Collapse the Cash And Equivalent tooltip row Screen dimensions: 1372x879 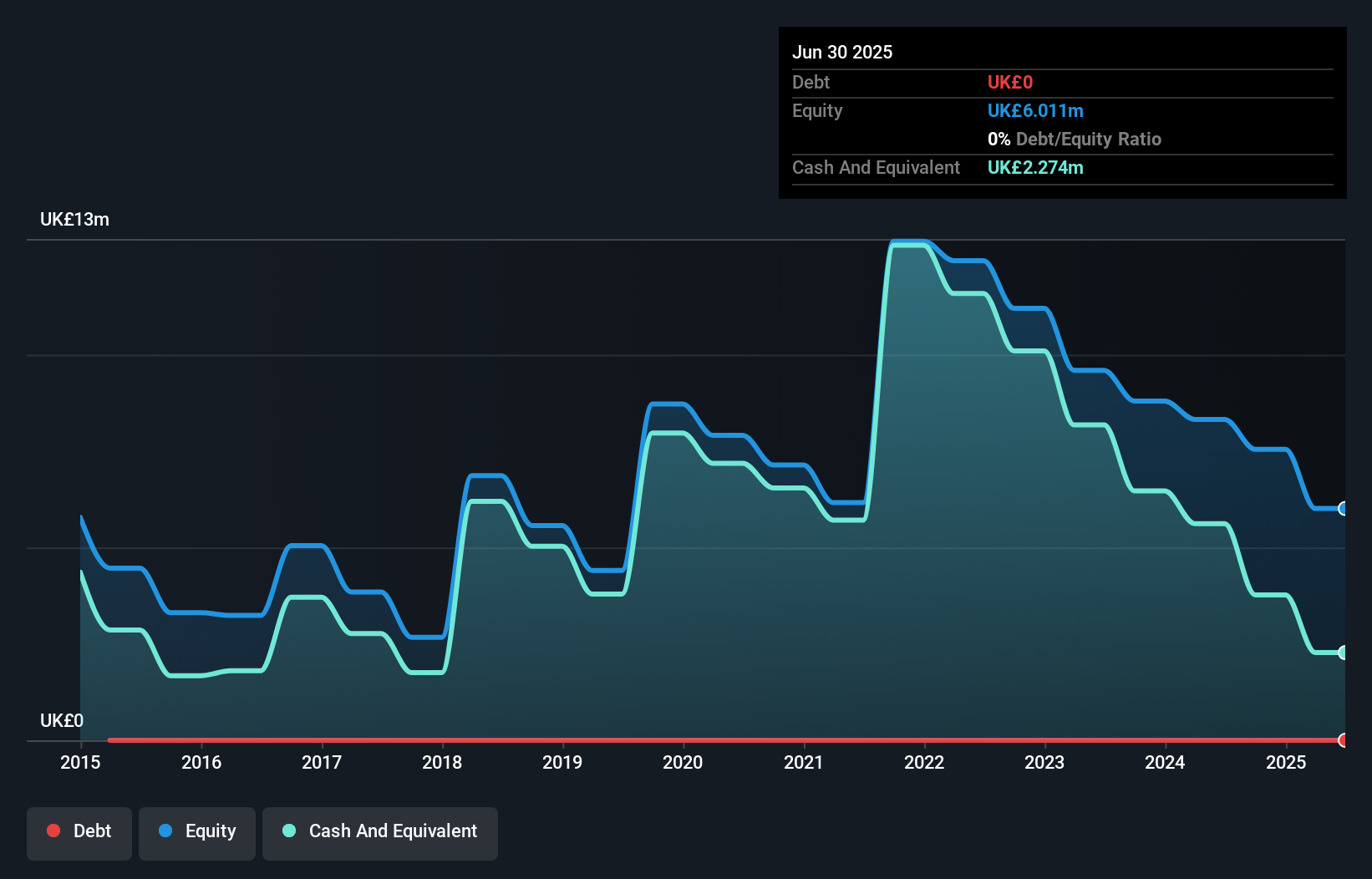click(876, 168)
